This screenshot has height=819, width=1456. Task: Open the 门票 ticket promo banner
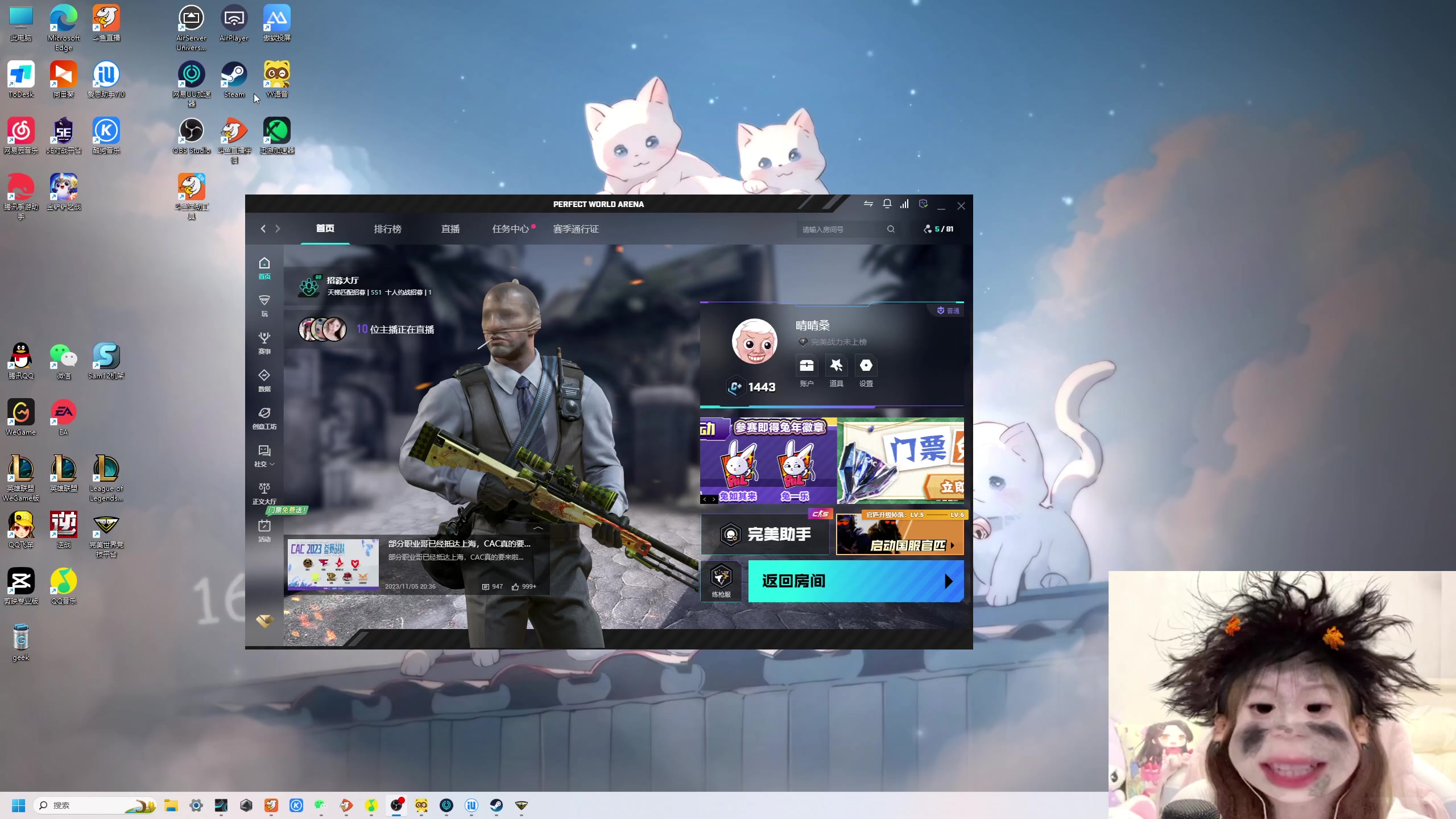901,461
